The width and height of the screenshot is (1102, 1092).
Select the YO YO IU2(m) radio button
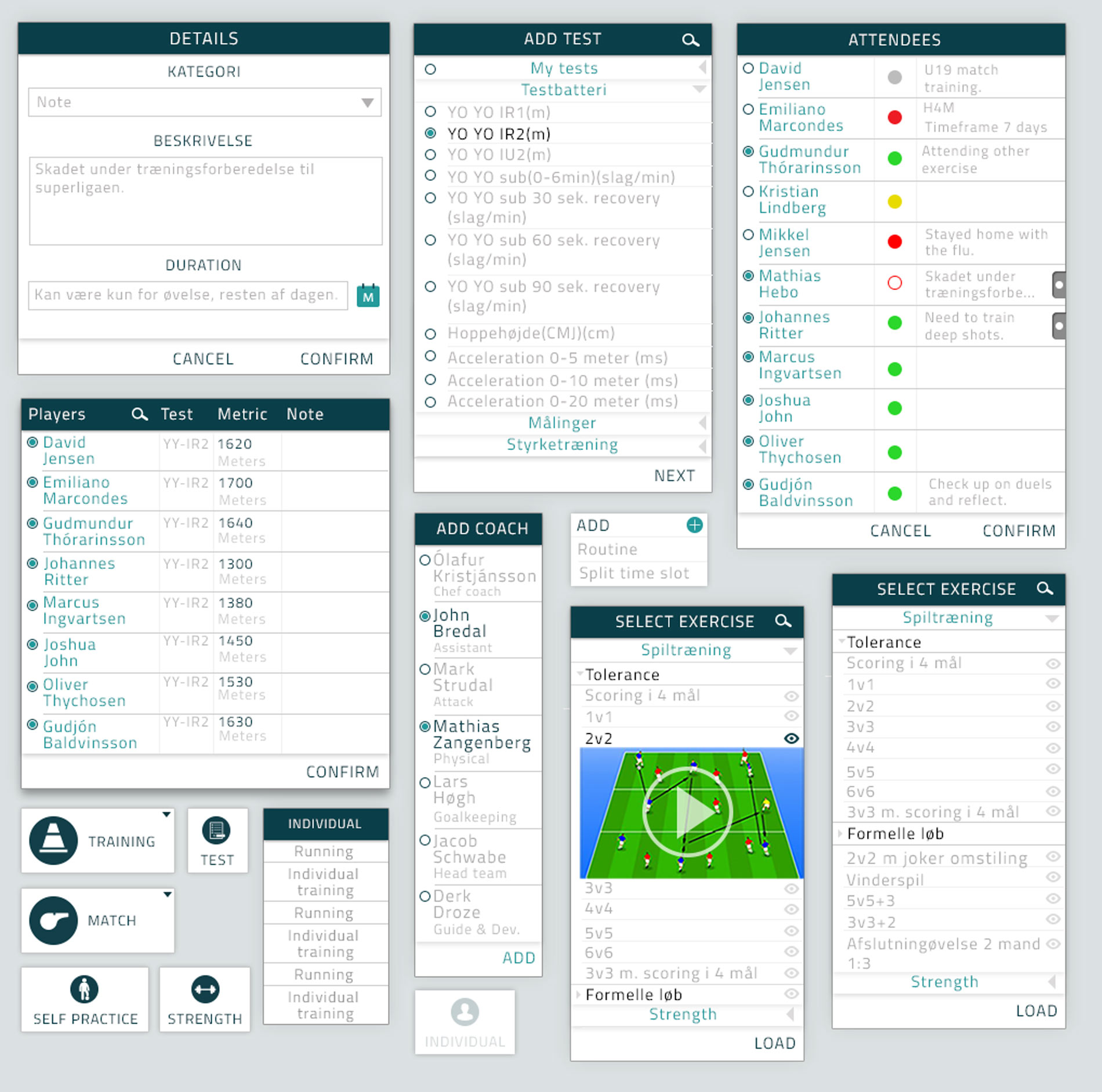coord(430,154)
